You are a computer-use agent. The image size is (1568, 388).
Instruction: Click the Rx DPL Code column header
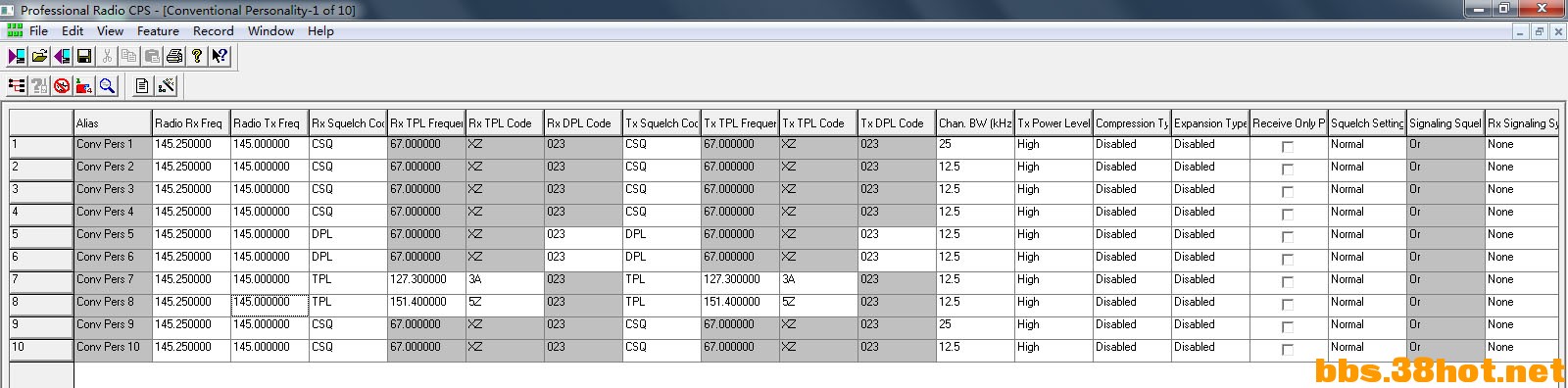(x=583, y=123)
